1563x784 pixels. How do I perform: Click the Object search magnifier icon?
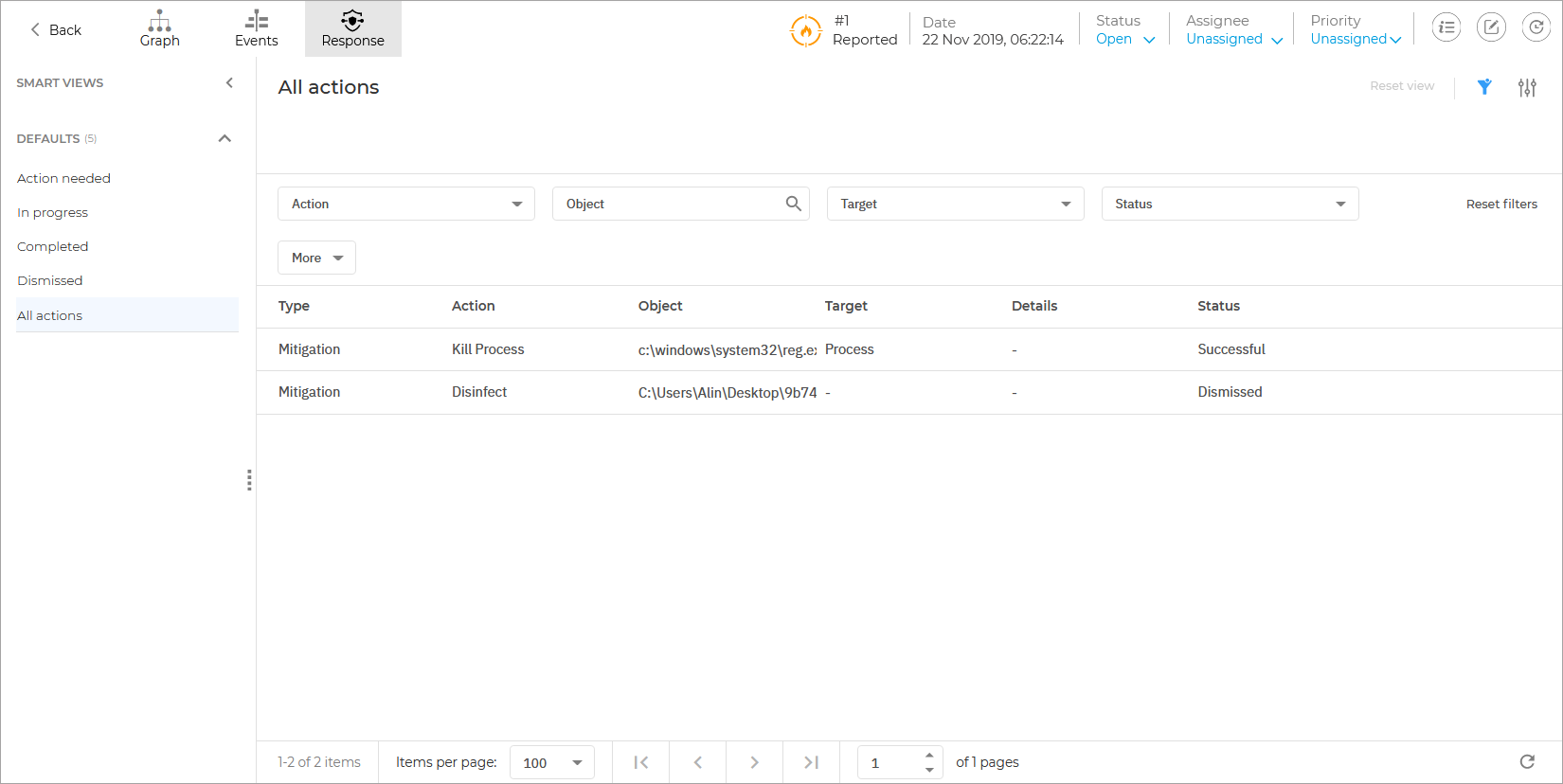[x=794, y=204]
